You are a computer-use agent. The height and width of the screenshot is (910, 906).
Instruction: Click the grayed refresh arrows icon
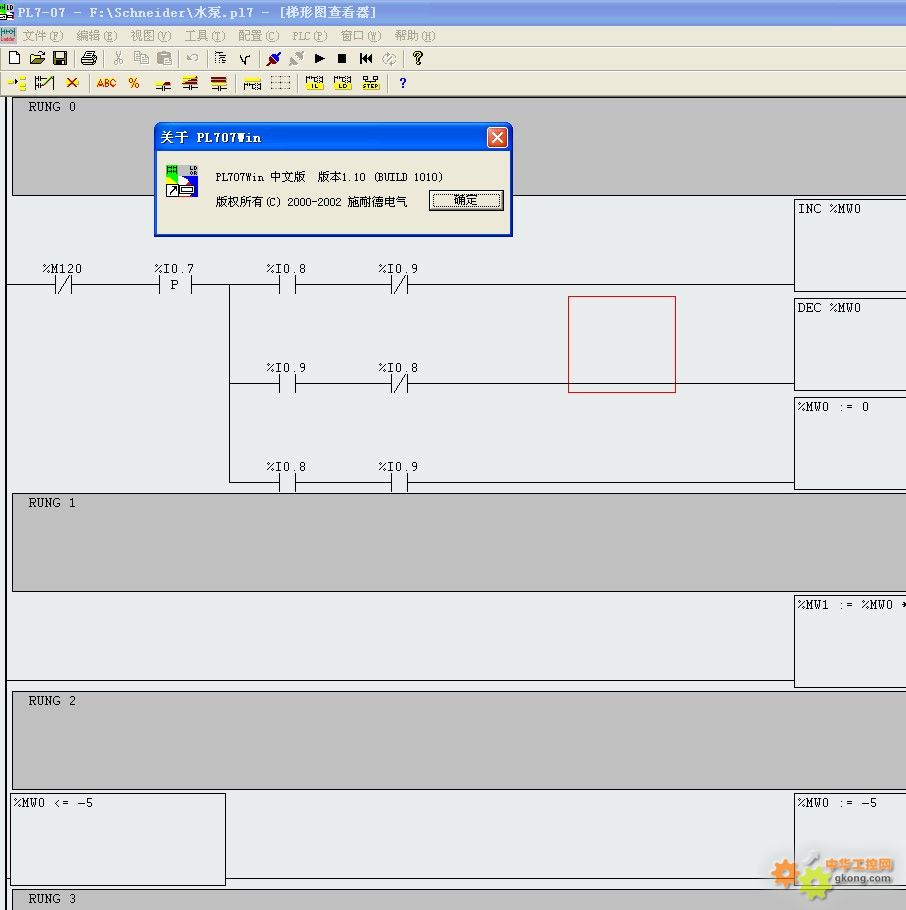coord(389,58)
